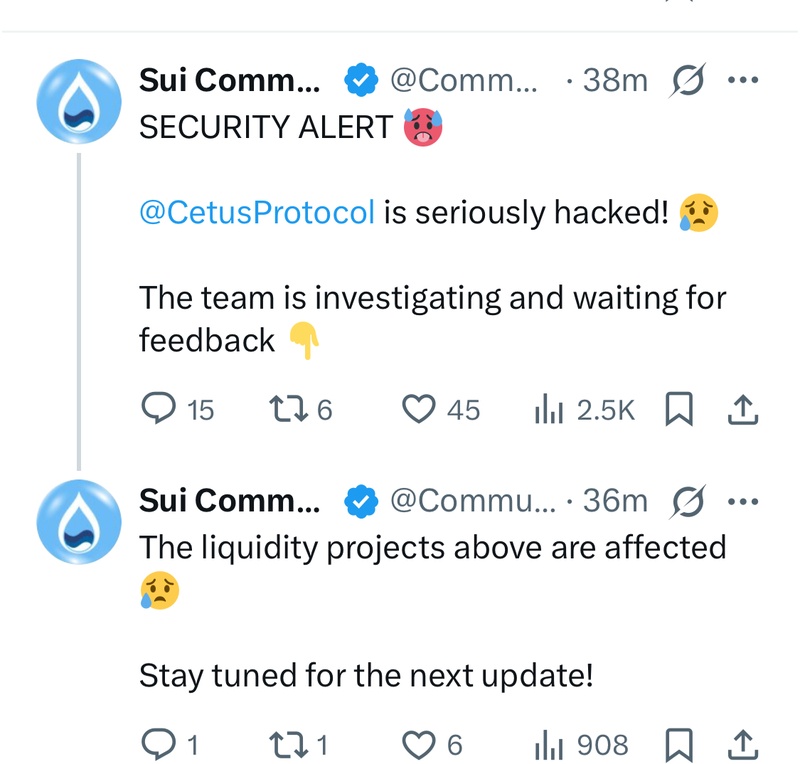Like the liquidity projects tweet
This screenshot has height=764, width=800.
click(x=419, y=743)
